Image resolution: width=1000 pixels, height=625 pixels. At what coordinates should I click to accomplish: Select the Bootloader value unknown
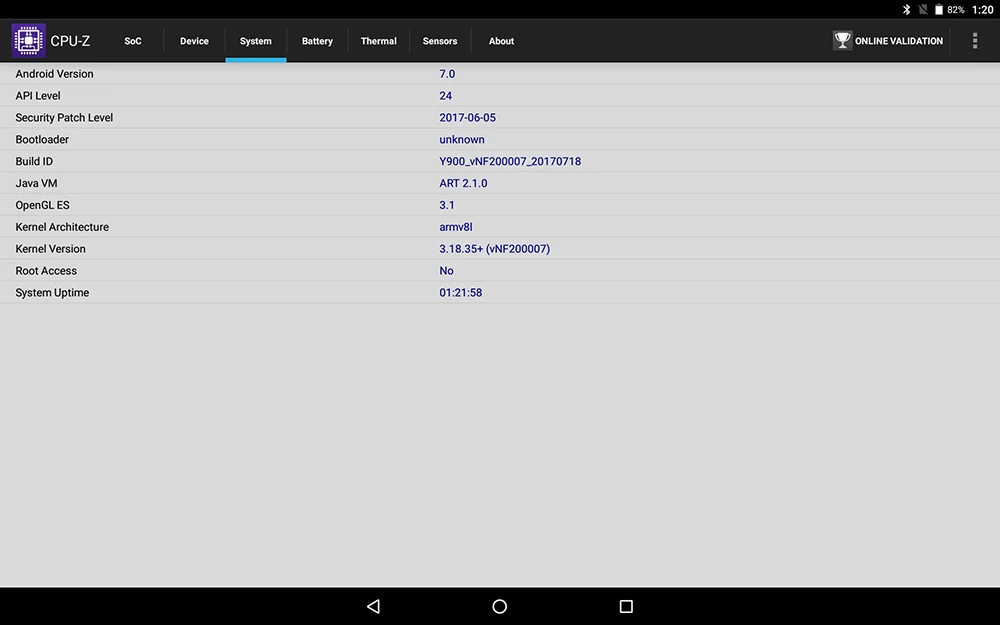point(462,140)
